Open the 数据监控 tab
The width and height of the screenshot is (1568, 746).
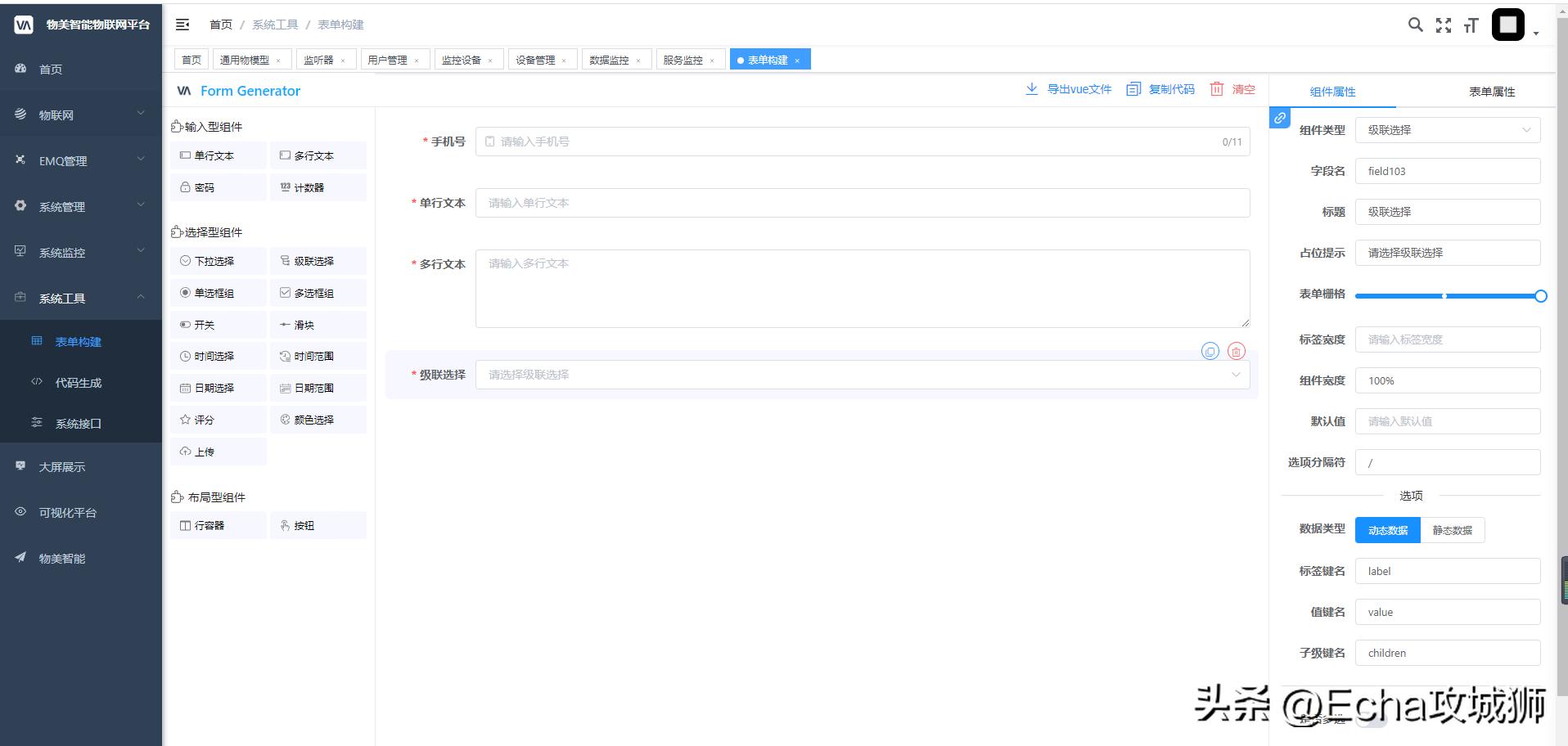pyautogui.click(x=610, y=59)
